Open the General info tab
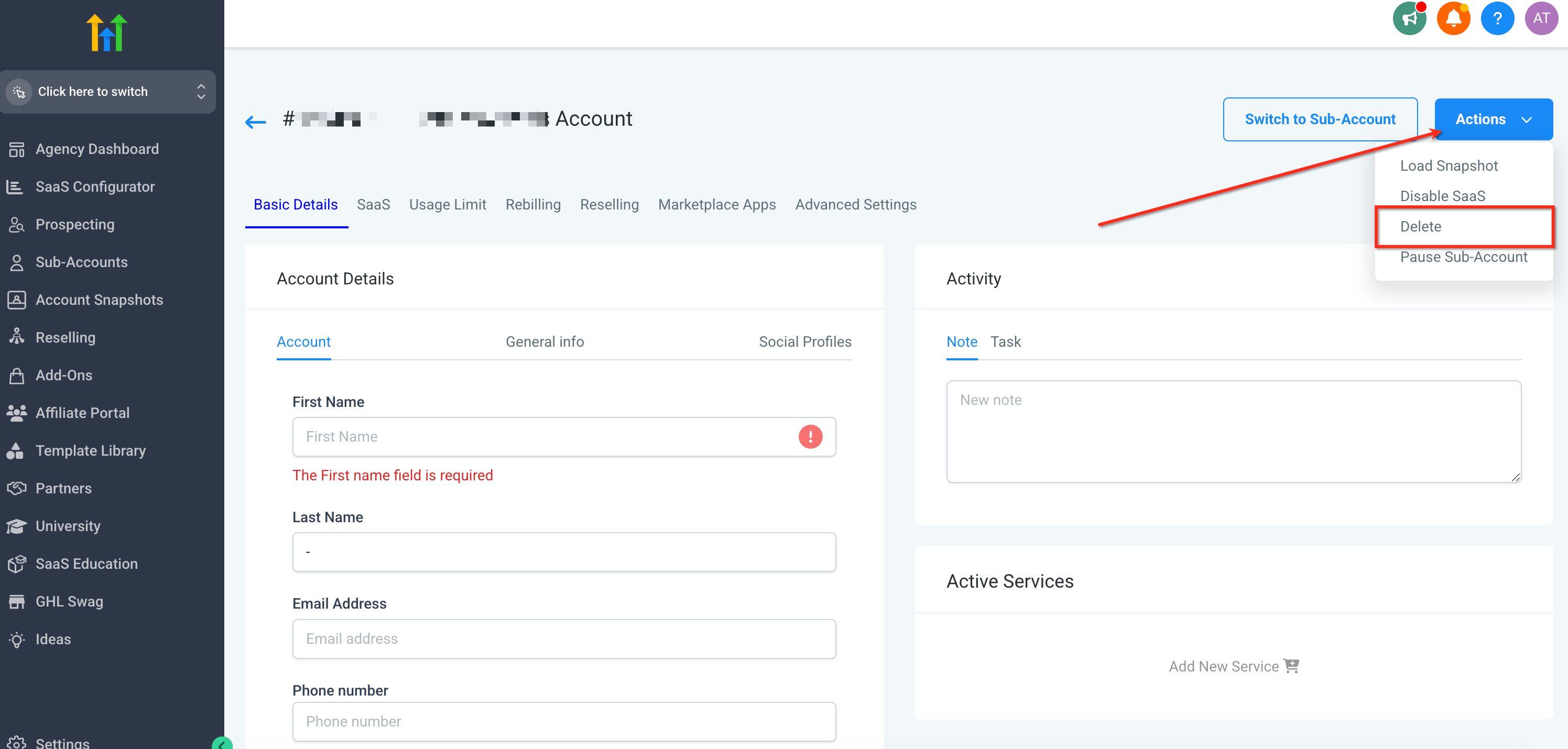The height and width of the screenshot is (749, 1568). tap(544, 342)
